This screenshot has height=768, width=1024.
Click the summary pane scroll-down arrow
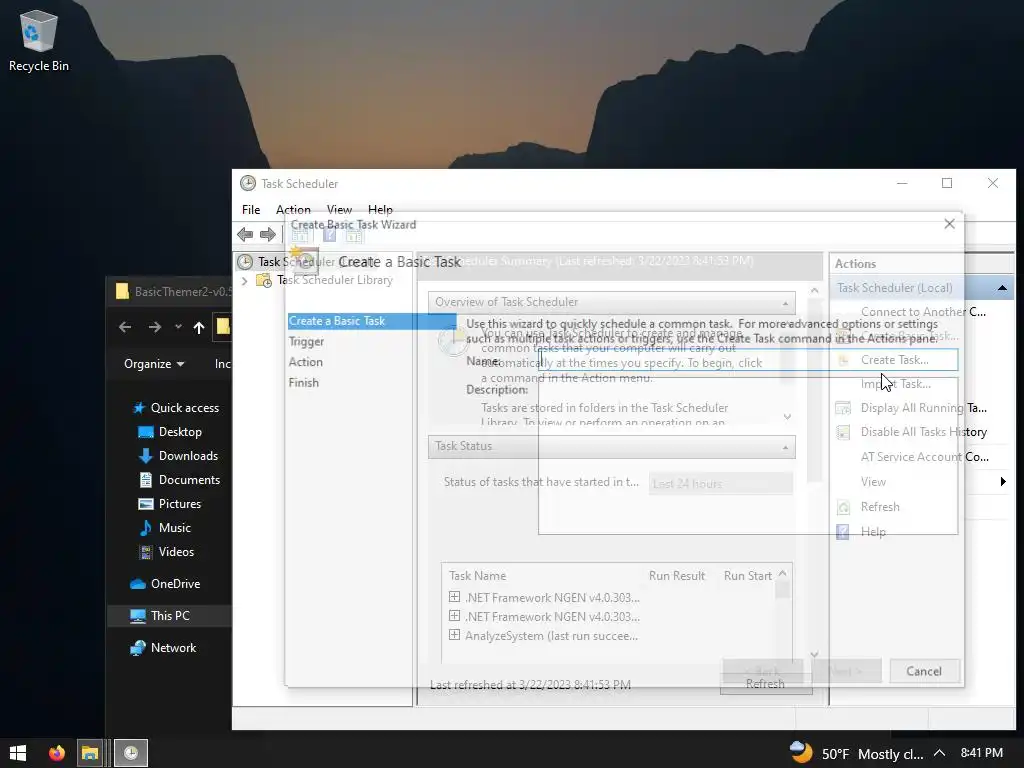tap(814, 654)
